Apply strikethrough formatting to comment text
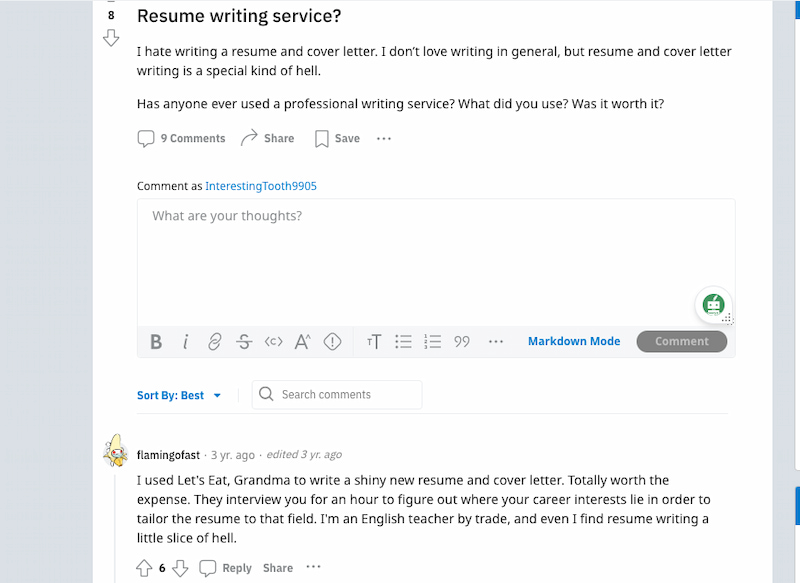The image size is (800, 583). pyautogui.click(x=244, y=341)
